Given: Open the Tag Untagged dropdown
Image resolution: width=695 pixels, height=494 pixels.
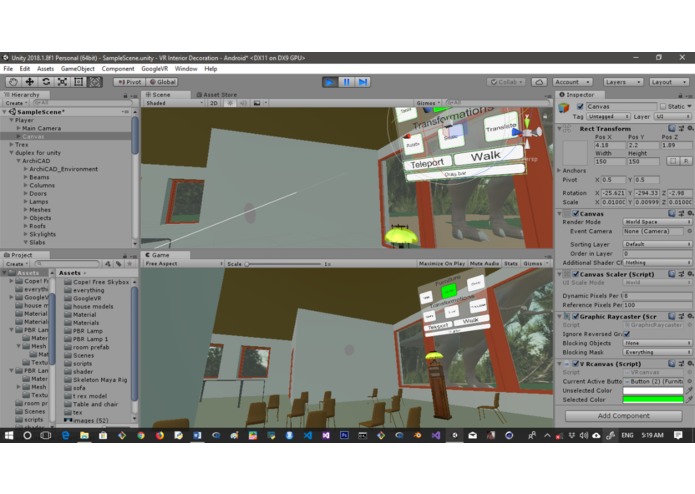Looking at the screenshot, I should [608, 117].
